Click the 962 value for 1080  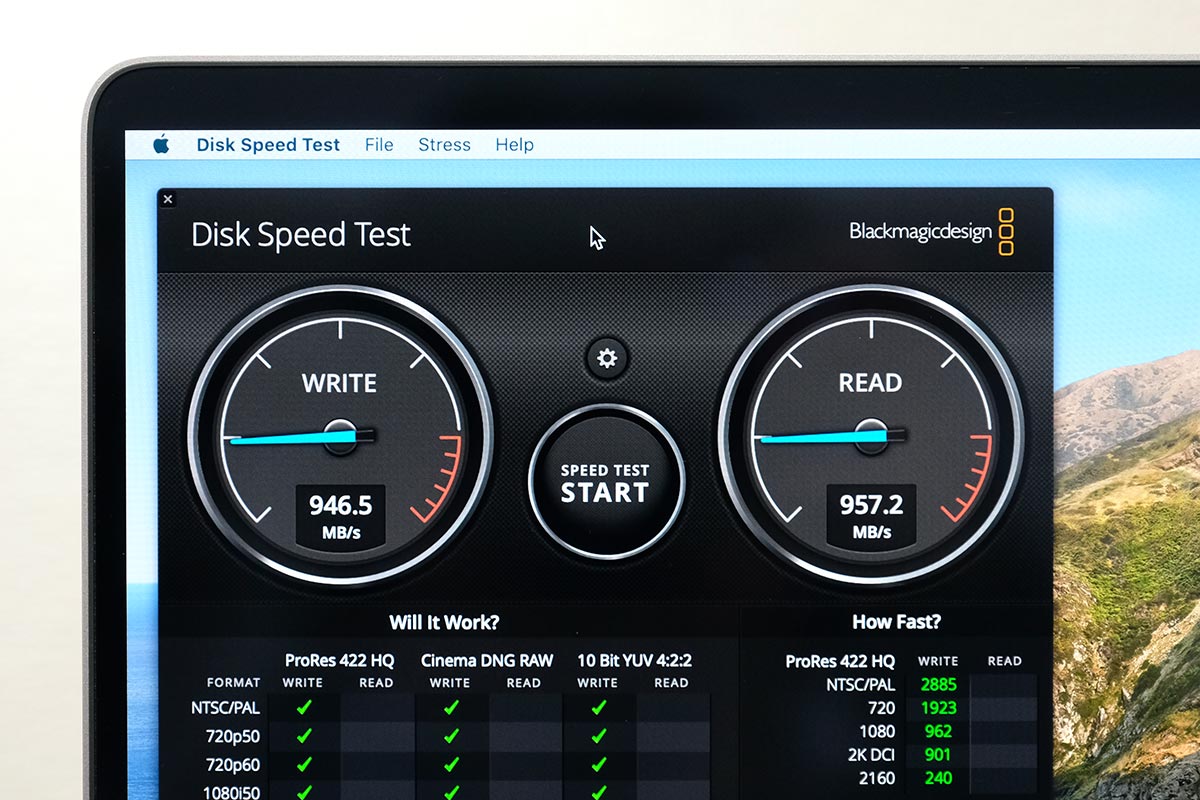pos(938,731)
